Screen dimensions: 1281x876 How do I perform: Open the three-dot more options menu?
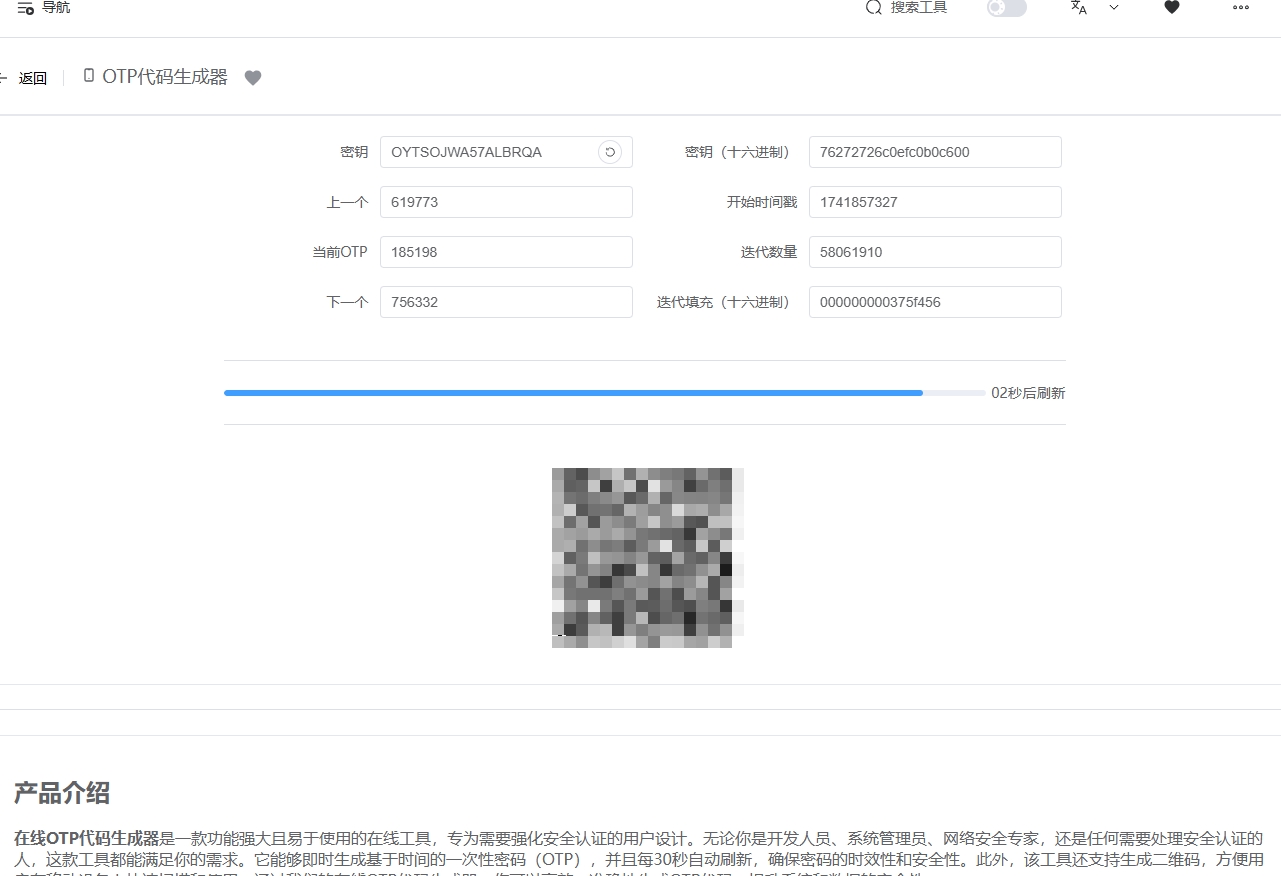[x=1240, y=8]
